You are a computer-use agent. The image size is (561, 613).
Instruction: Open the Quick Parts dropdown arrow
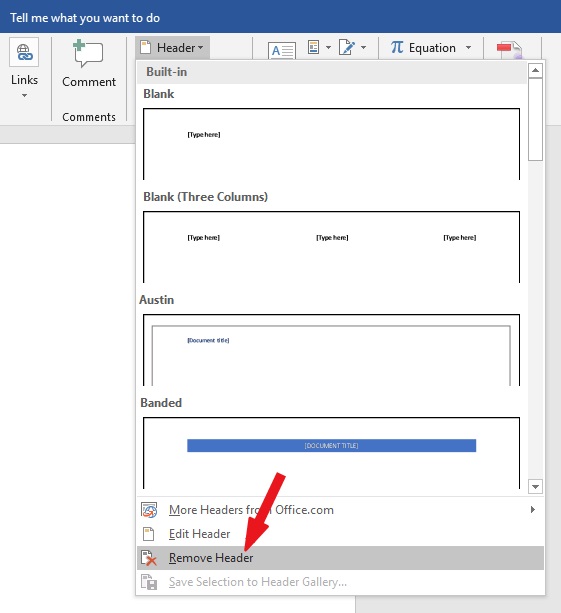[x=328, y=47]
